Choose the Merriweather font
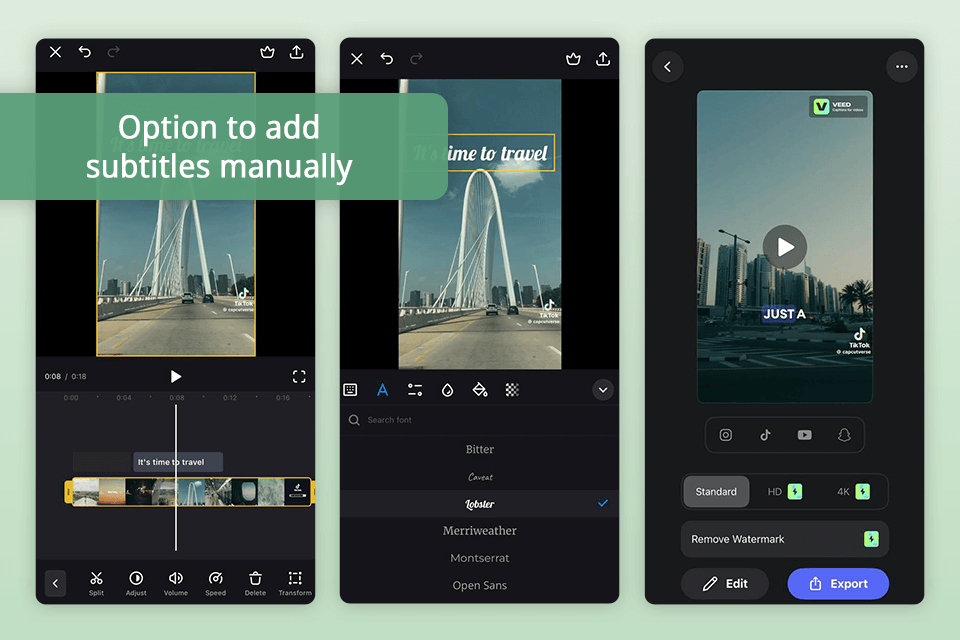 [479, 531]
